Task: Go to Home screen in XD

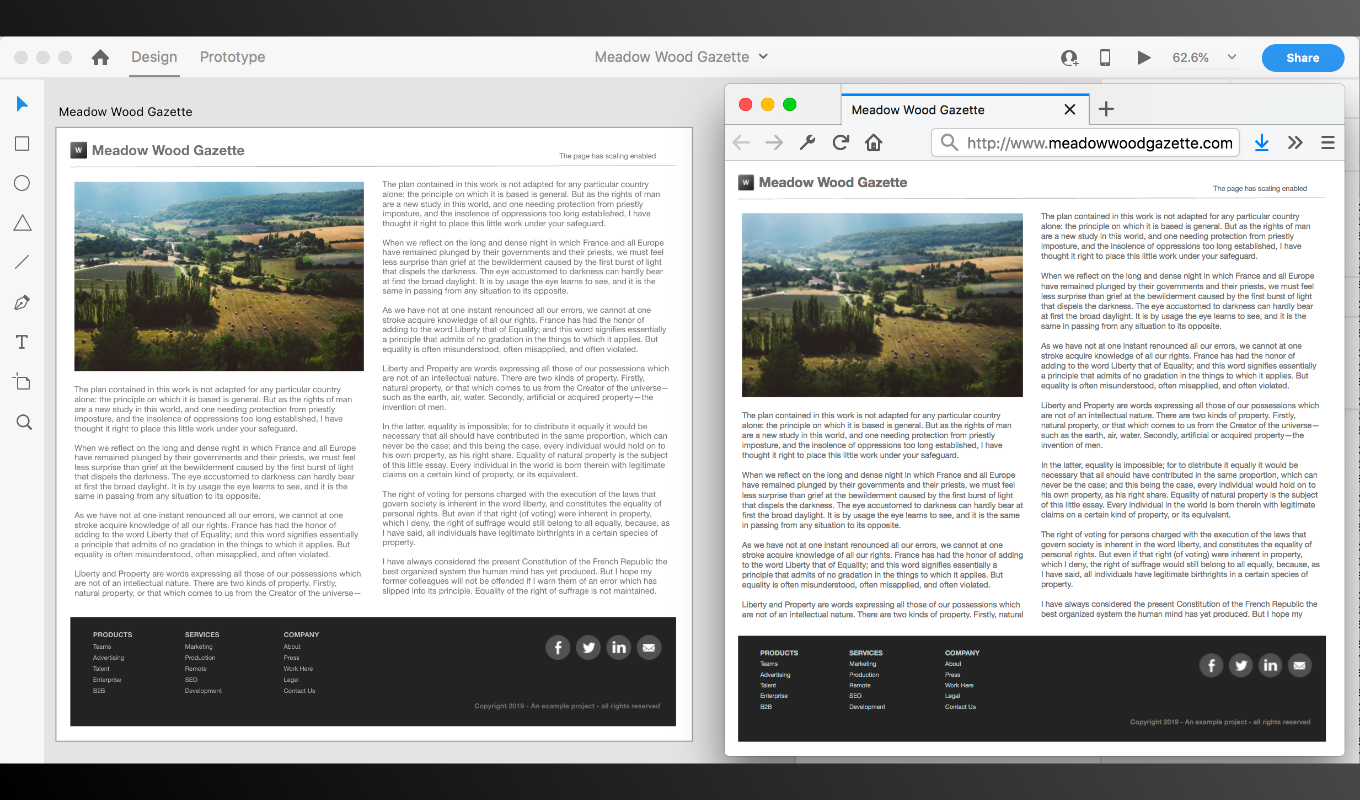Action: (x=100, y=58)
